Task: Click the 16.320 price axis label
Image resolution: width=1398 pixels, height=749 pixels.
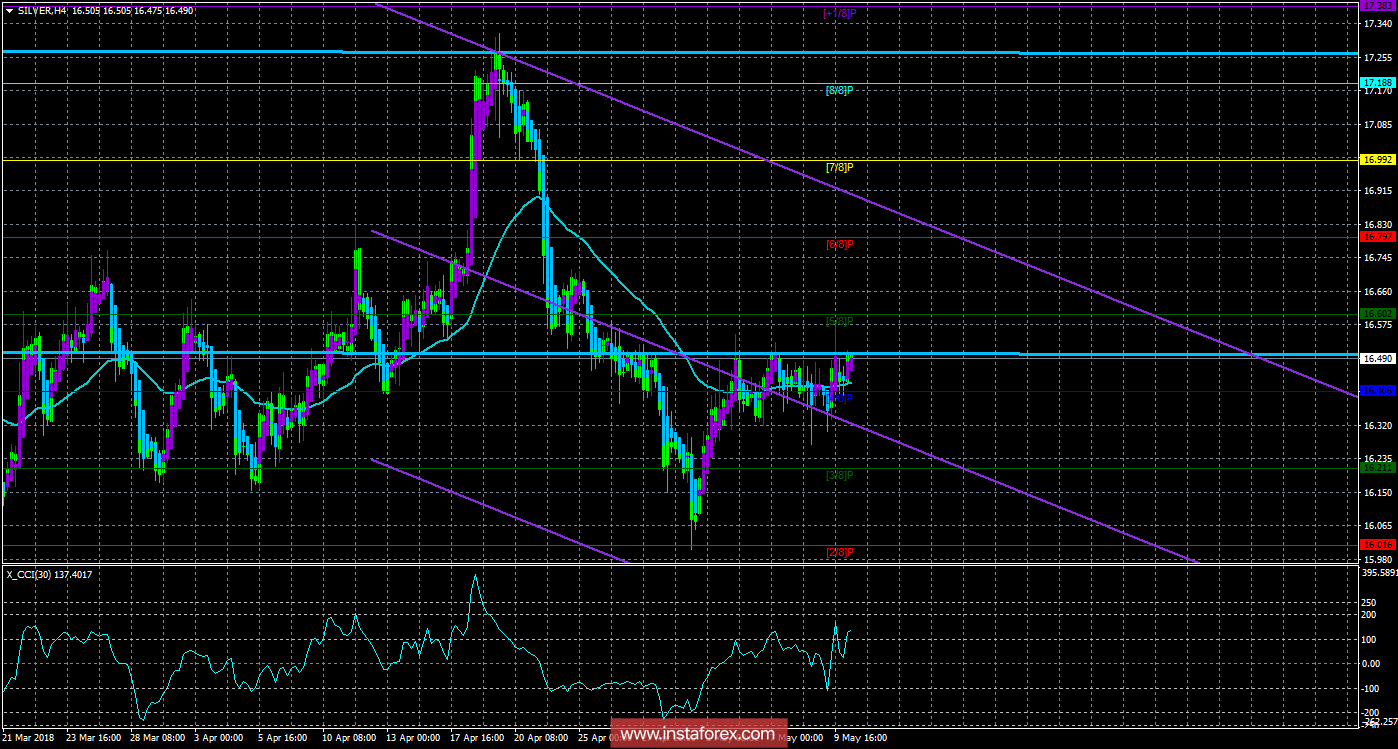Action: [1376, 425]
